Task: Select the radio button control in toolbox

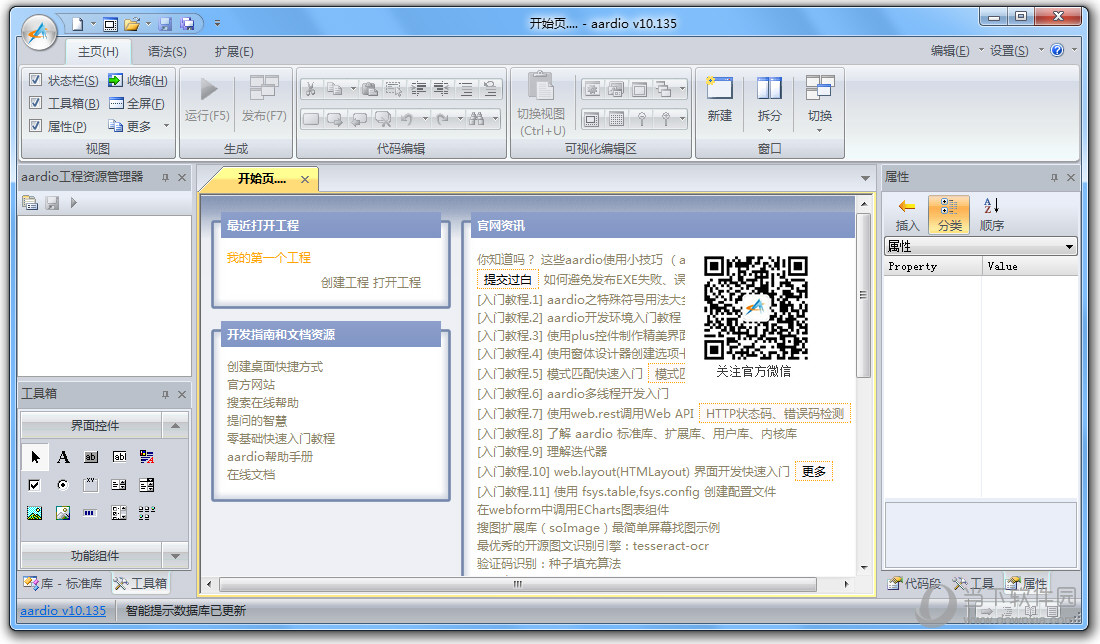Action: click(62, 485)
